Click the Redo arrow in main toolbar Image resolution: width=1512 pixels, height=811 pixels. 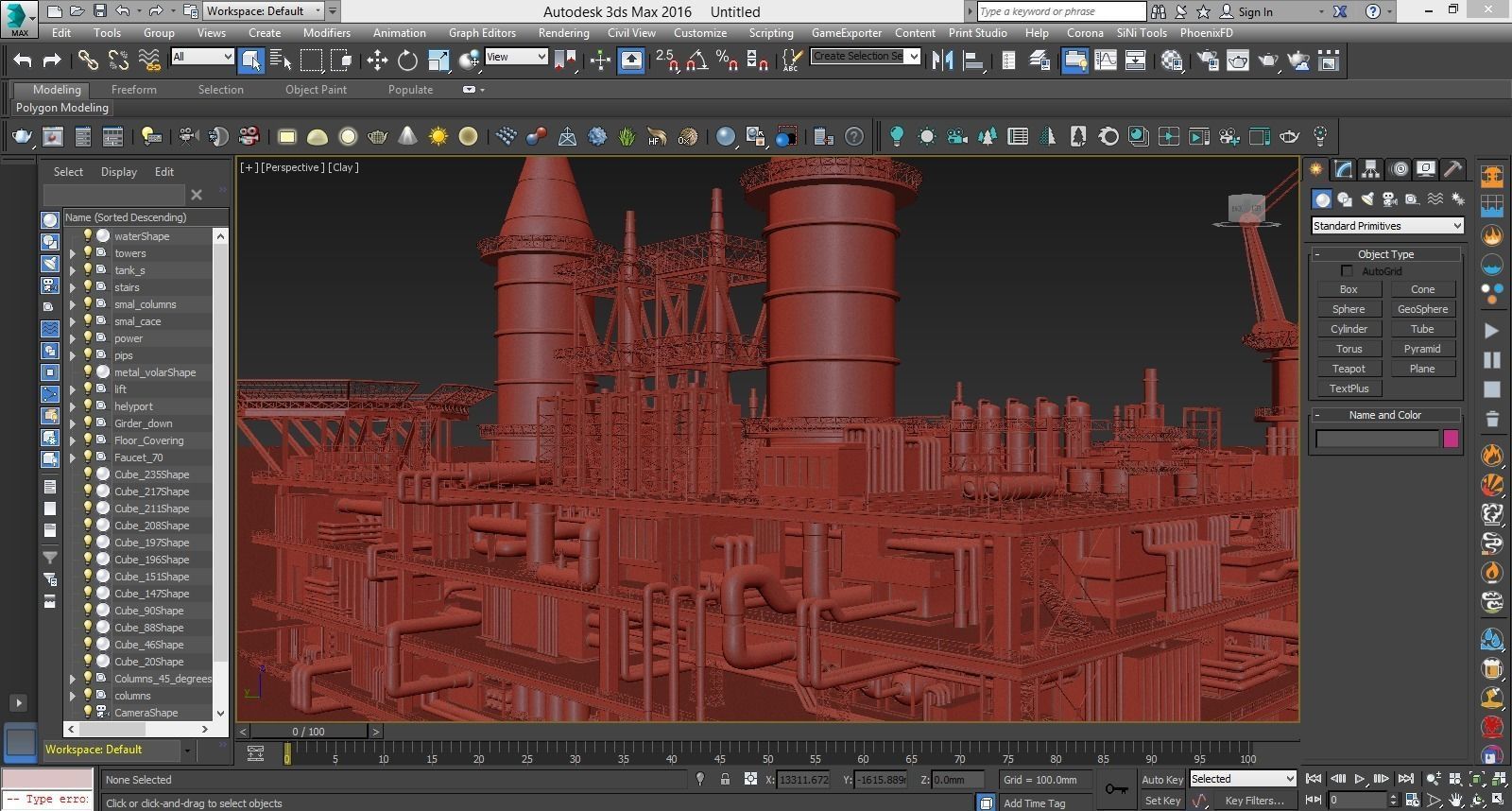pos(52,60)
